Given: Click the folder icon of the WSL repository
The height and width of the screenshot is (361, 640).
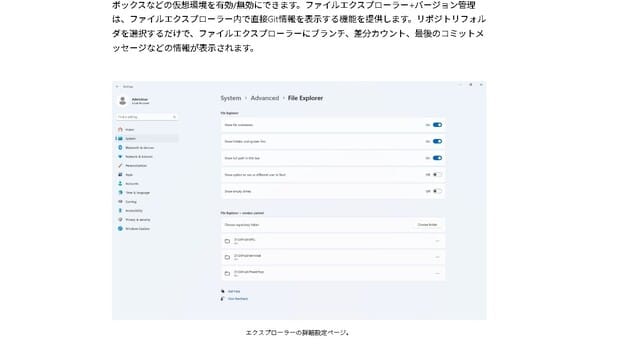Looking at the screenshot, I should tap(227, 241).
